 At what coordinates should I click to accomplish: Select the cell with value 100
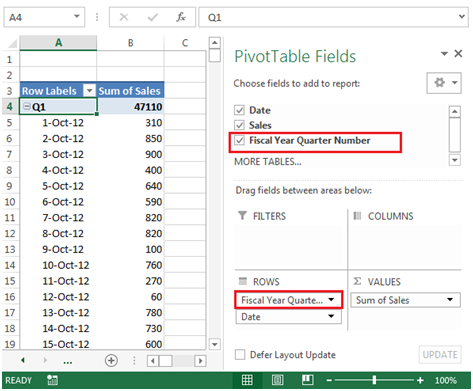coord(130,249)
